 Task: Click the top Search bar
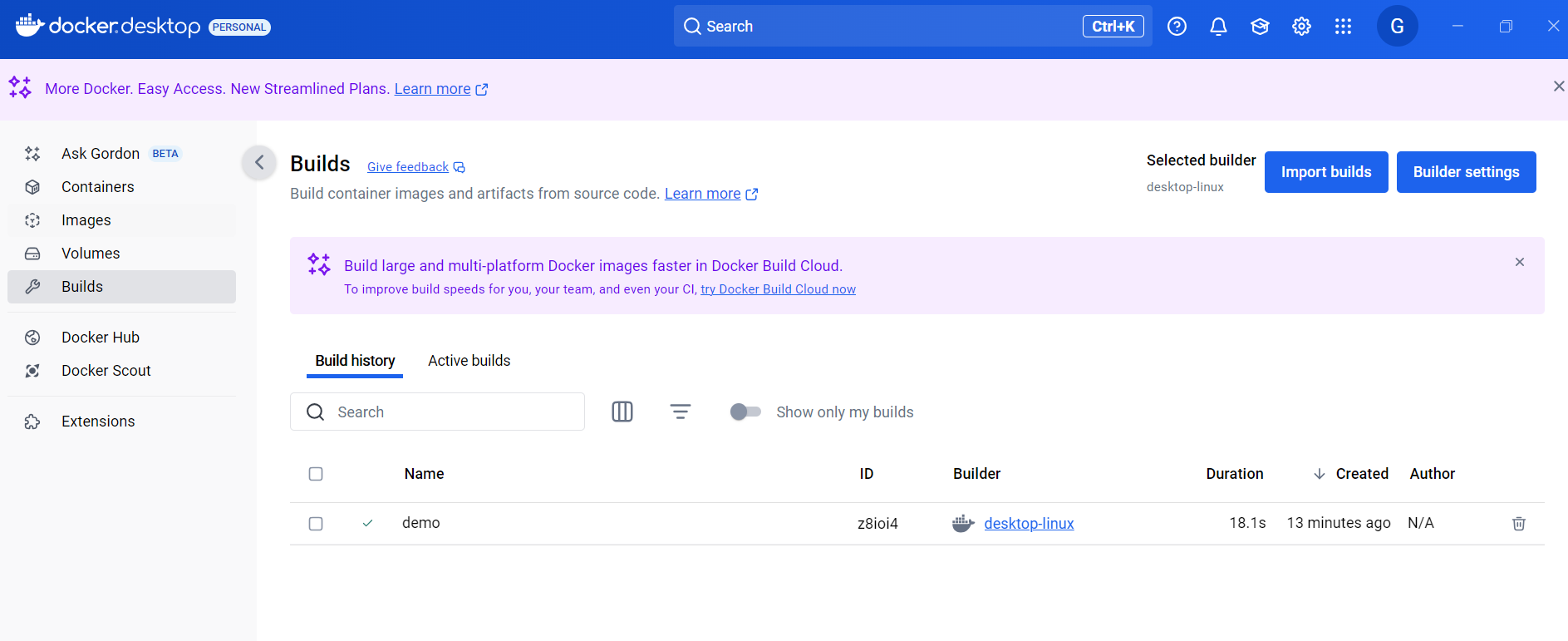[x=912, y=27]
